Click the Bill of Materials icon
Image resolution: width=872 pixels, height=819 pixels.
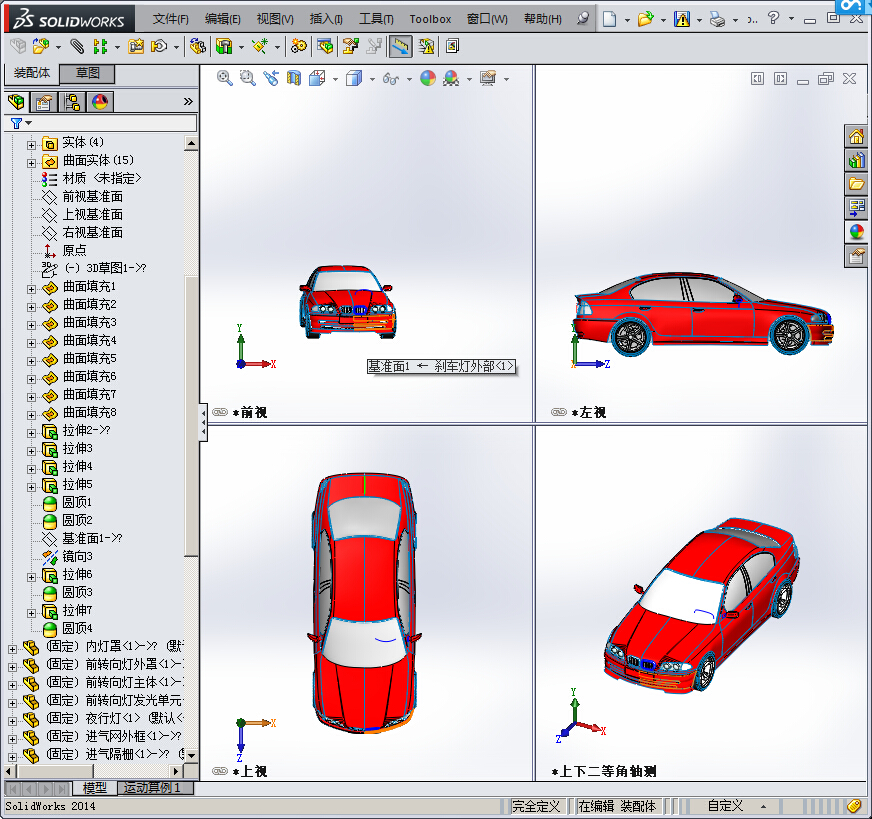click(x=325, y=46)
